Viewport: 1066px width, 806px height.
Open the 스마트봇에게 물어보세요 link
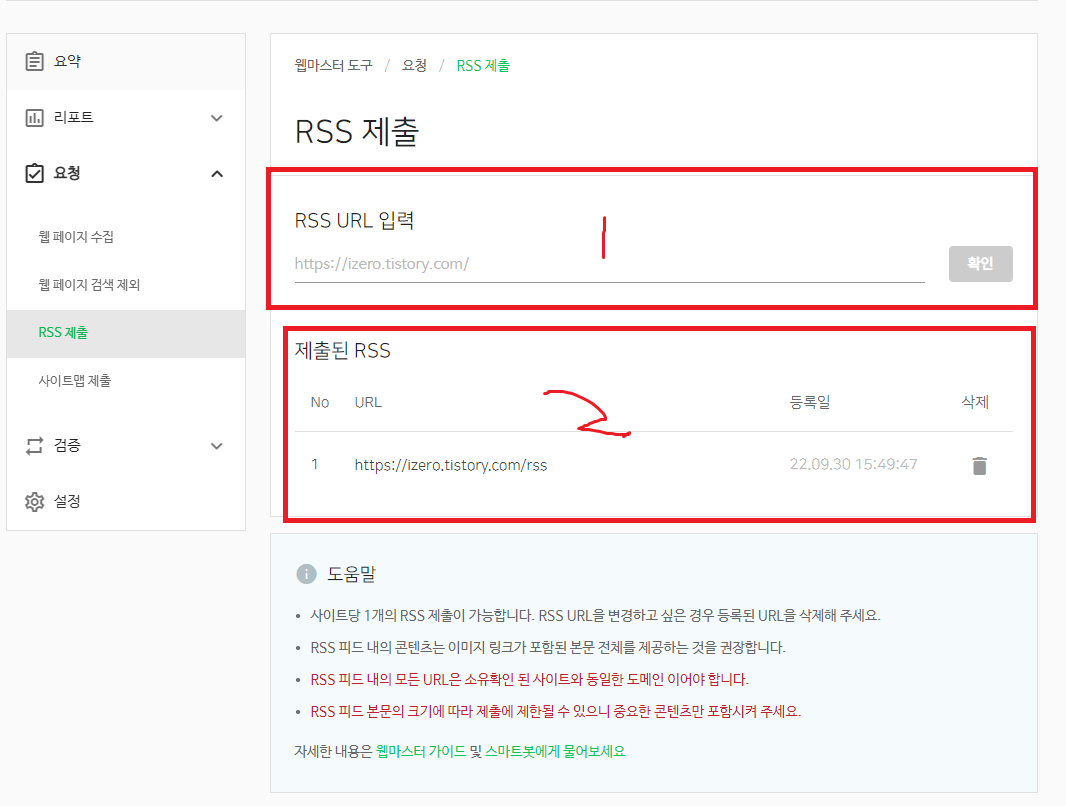tap(555, 751)
